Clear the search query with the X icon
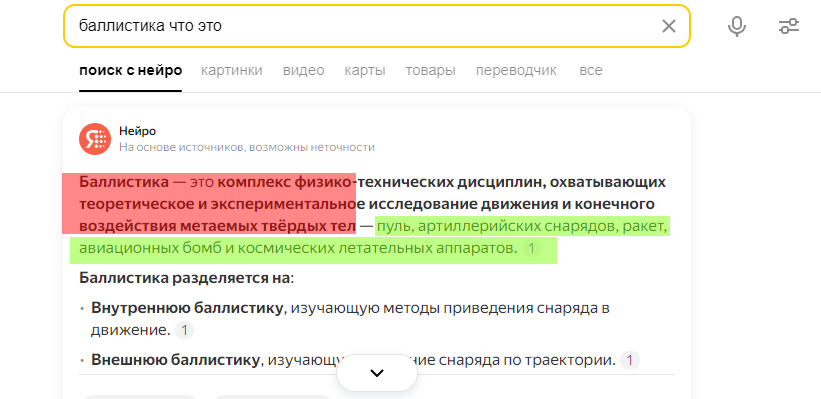This screenshot has height=399, width=821. pyautogui.click(x=669, y=26)
